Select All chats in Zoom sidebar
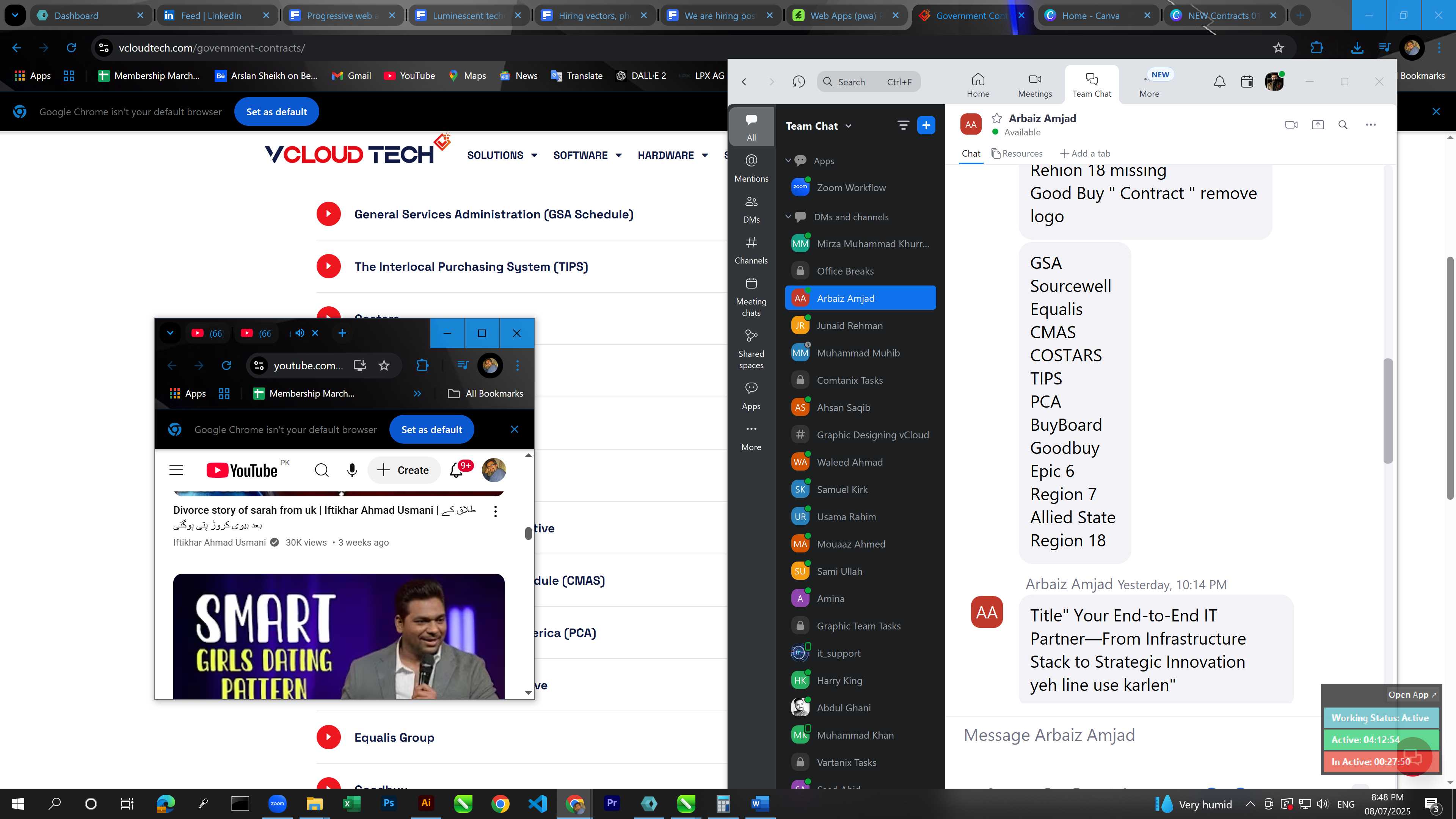The width and height of the screenshot is (1456, 819). point(751,127)
